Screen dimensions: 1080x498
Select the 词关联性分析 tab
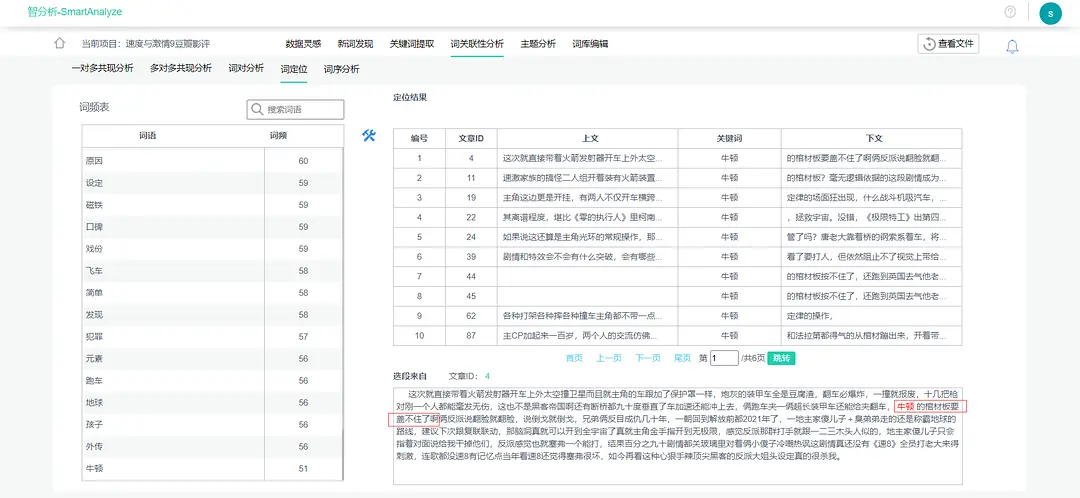(x=477, y=44)
